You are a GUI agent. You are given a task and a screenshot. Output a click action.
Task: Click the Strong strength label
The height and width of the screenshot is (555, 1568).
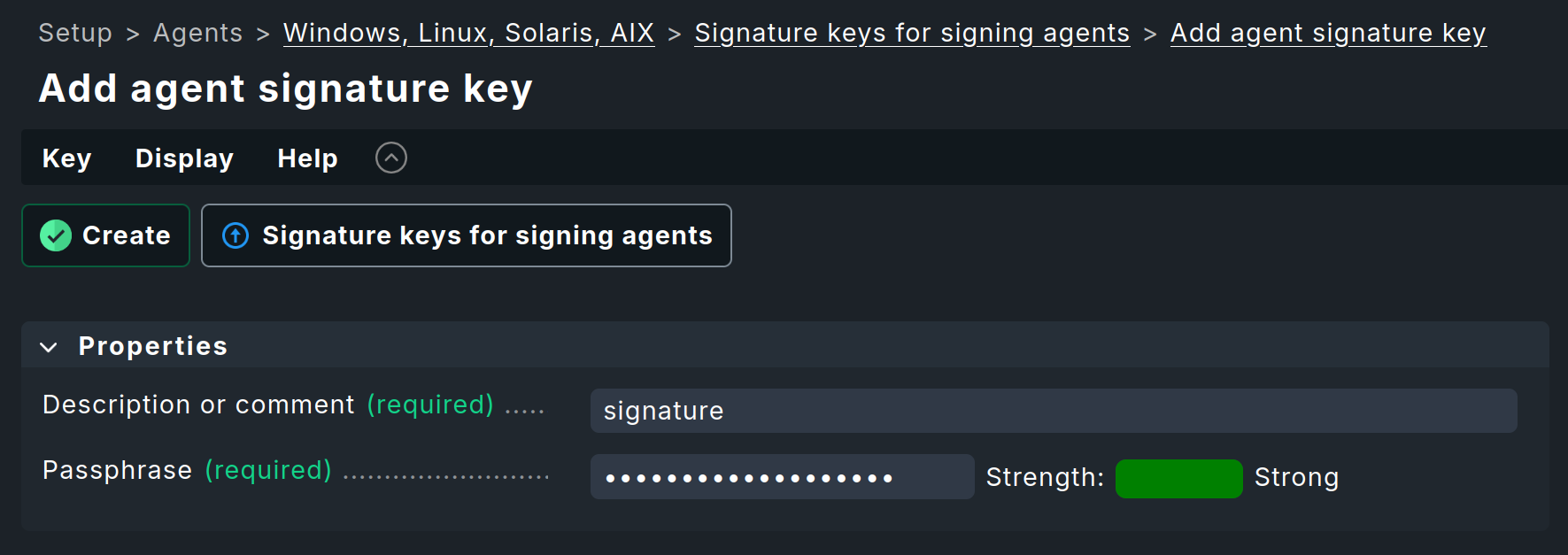(x=1296, y=477)
